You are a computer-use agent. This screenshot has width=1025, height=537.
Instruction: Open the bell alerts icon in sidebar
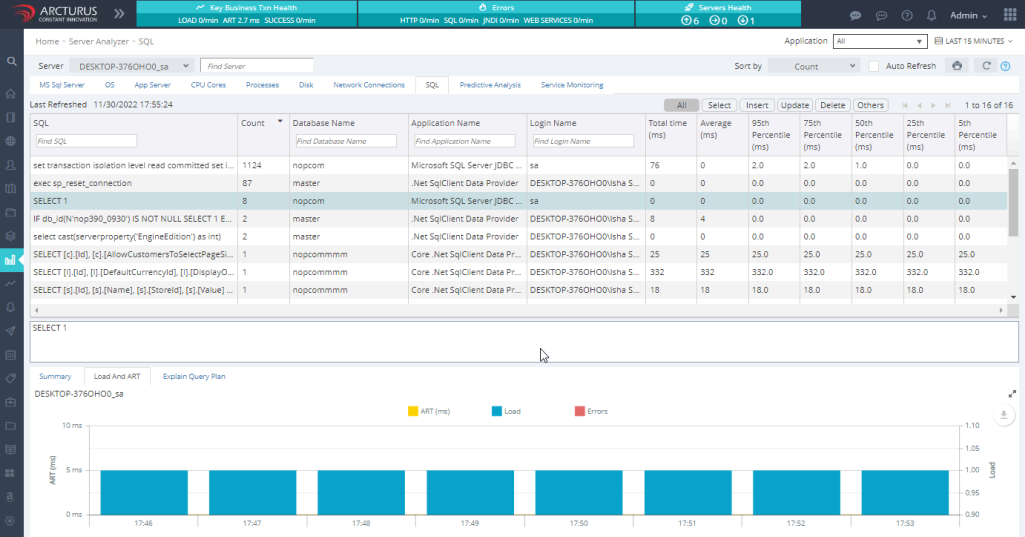click(x=10, y=307)
